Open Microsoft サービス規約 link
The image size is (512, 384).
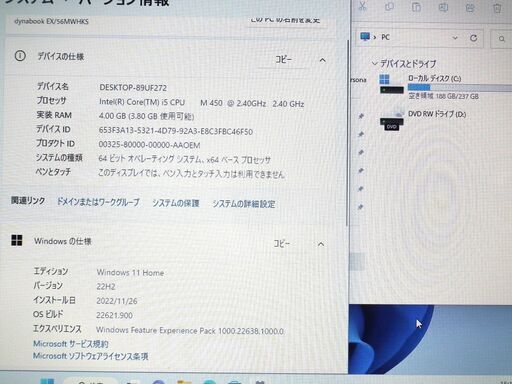click(71, 344)
